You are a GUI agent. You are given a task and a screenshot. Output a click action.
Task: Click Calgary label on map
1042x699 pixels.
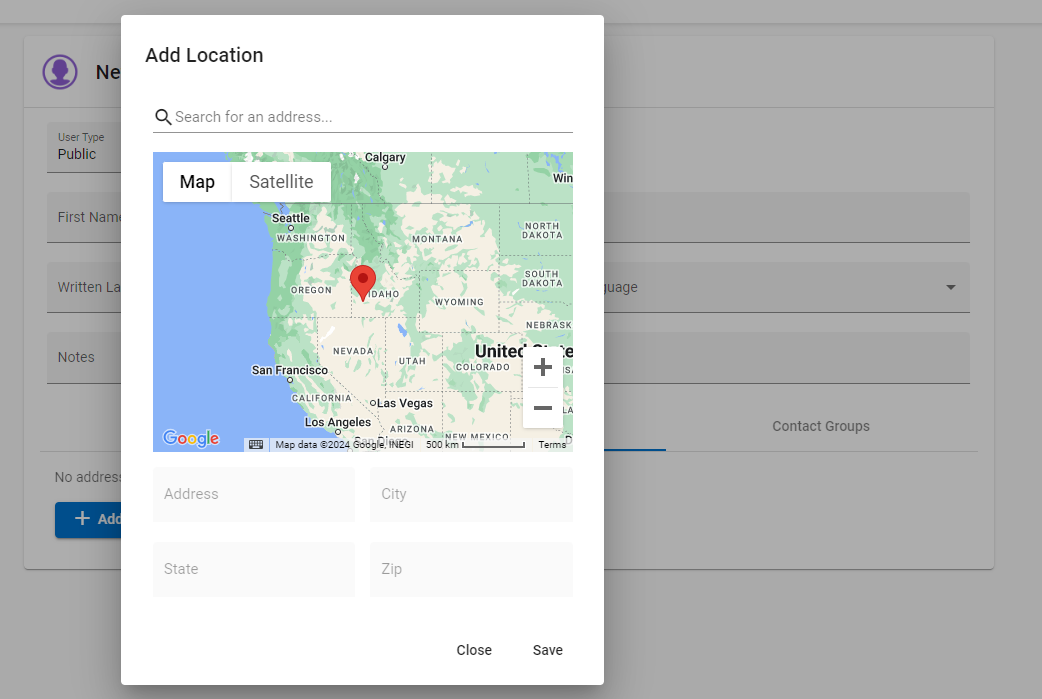pos(385,157)
